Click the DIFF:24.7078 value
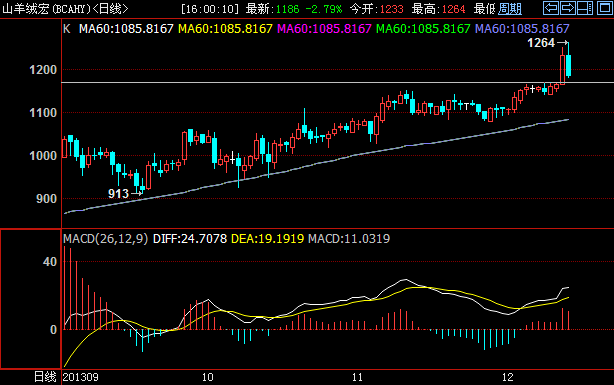The image size is (614, 385). point(190,239)
